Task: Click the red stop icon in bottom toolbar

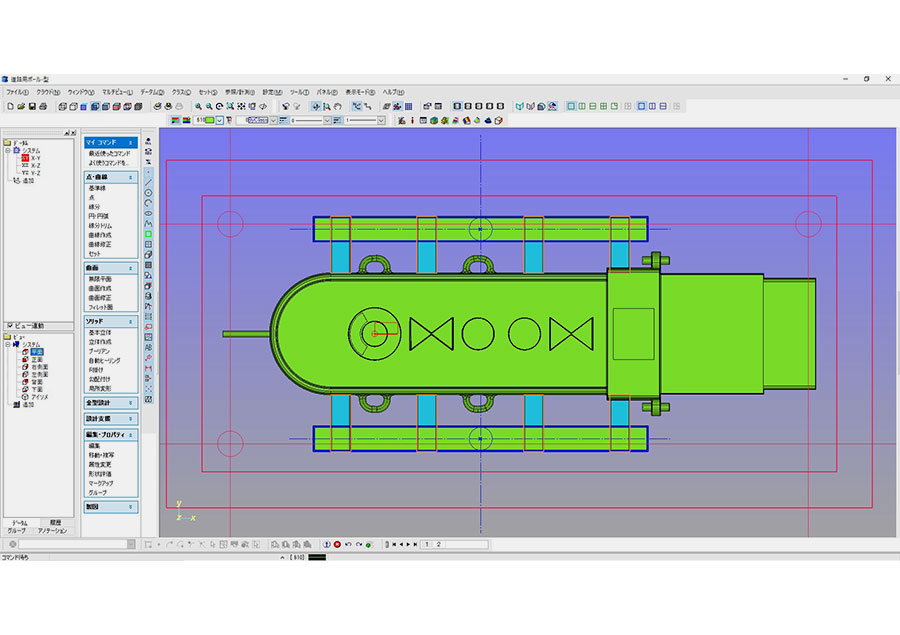Action: pyautogui.click(x=337, y=544)
